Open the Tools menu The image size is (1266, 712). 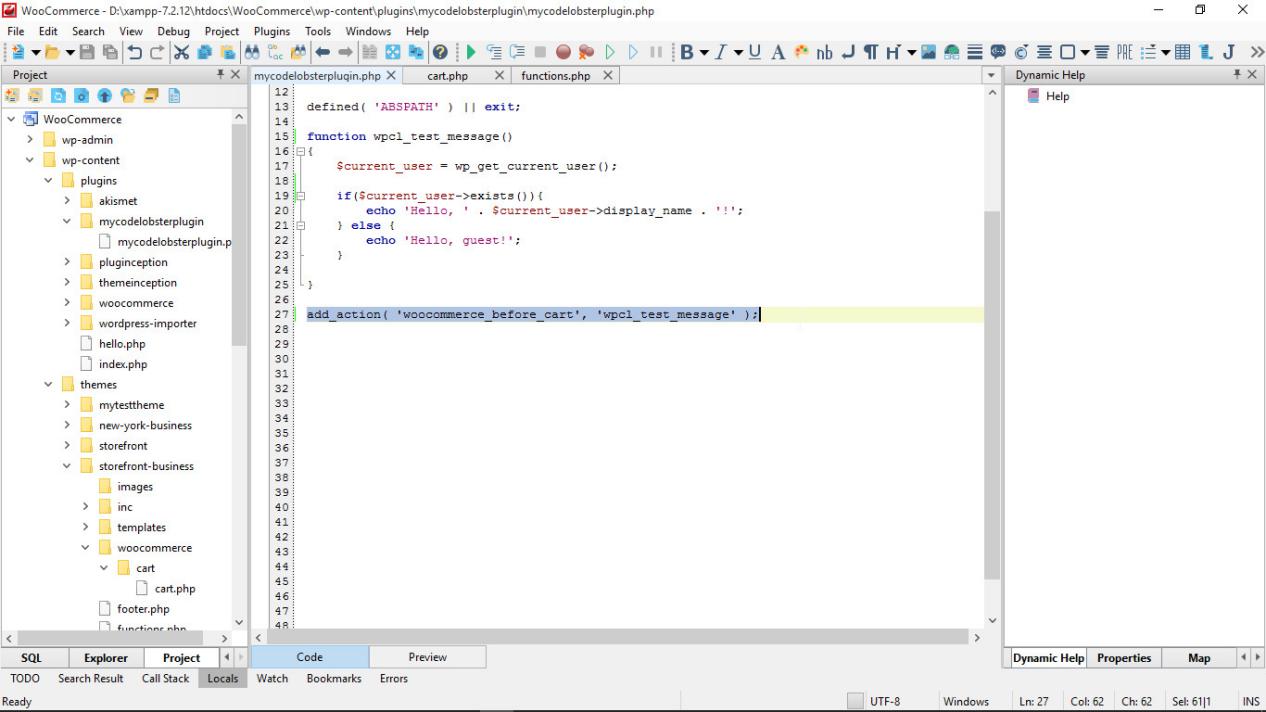[x=318, y=31]
